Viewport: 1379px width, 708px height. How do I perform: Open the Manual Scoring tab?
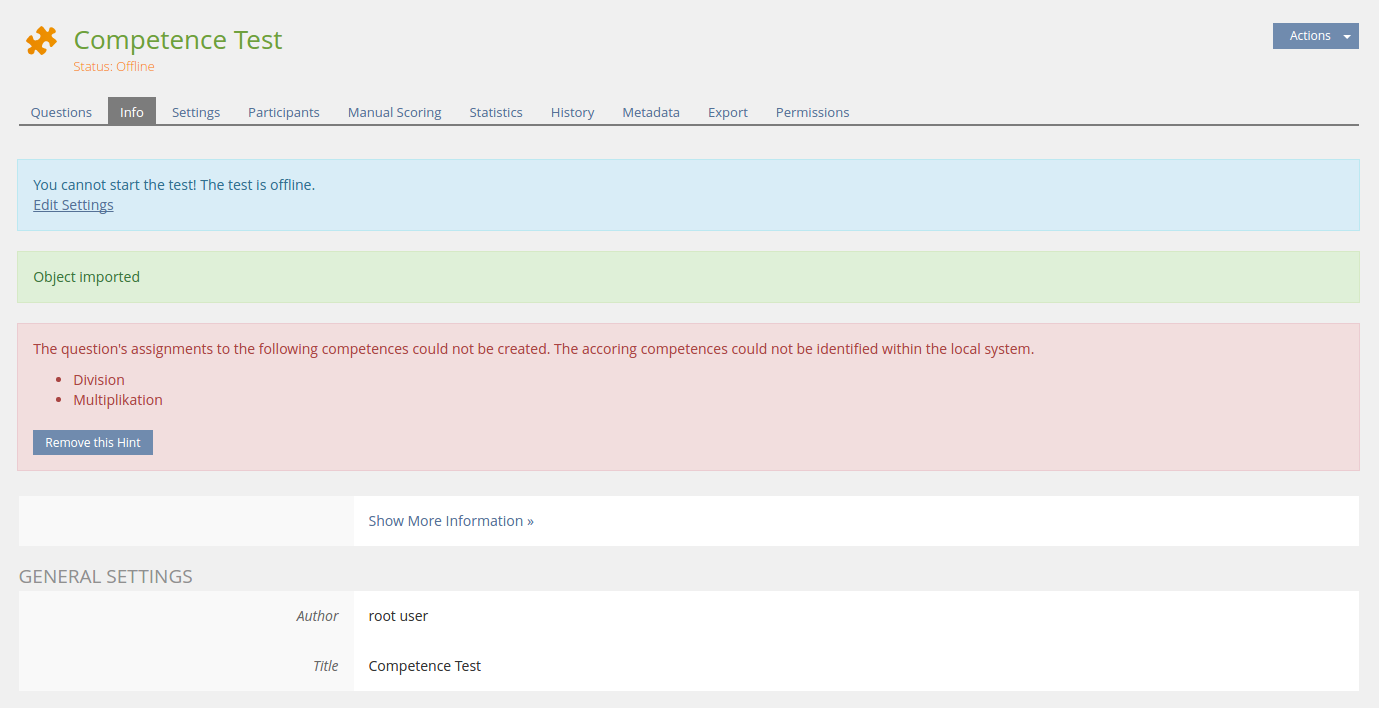pos(394,112)
